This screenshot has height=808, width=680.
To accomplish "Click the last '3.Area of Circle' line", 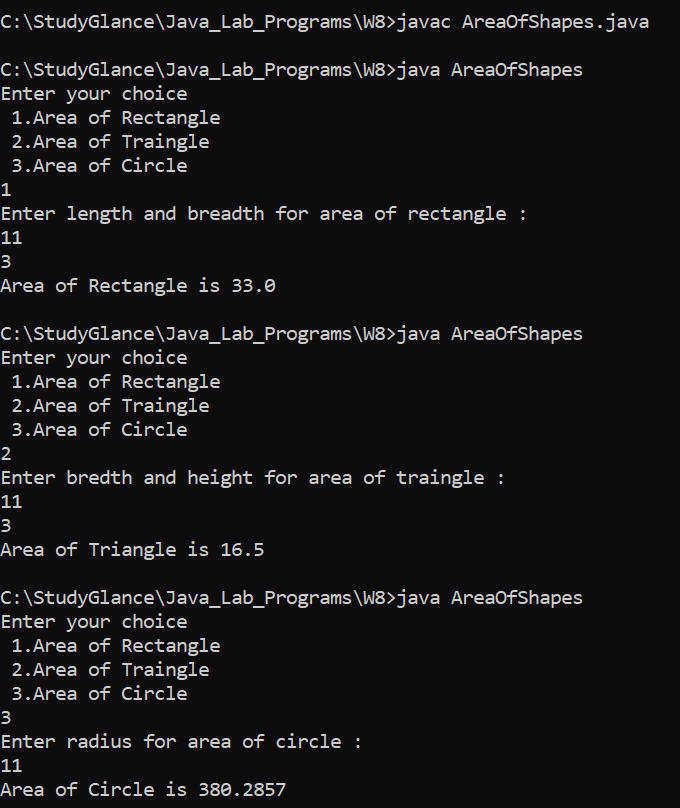I will point(99,694).
